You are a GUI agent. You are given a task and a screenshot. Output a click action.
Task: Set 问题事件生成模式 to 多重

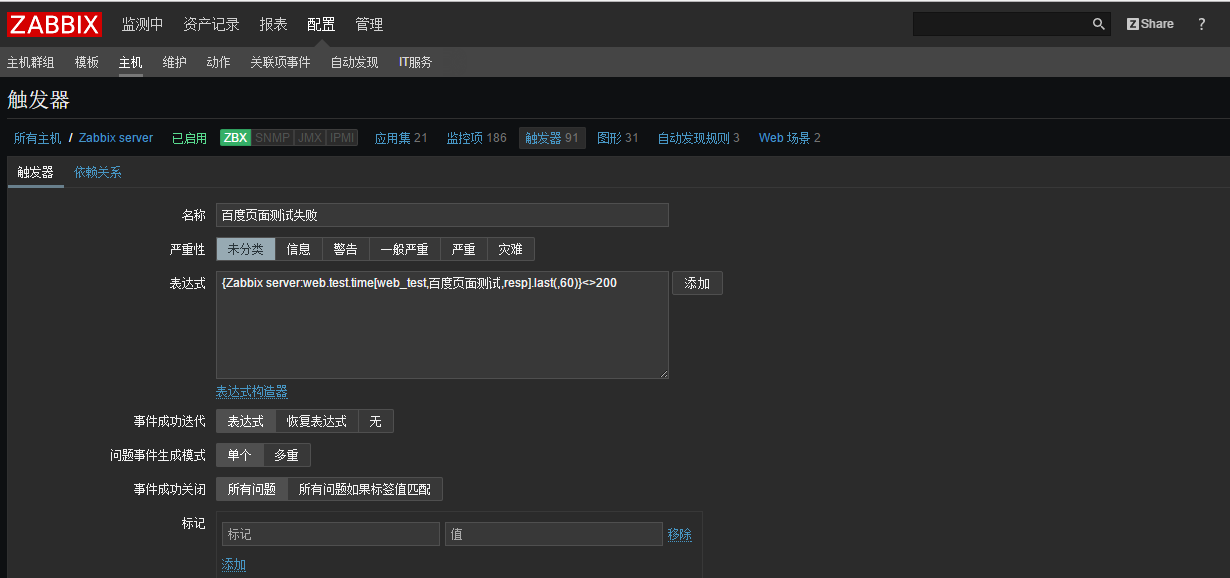click(x=287, y=453)
